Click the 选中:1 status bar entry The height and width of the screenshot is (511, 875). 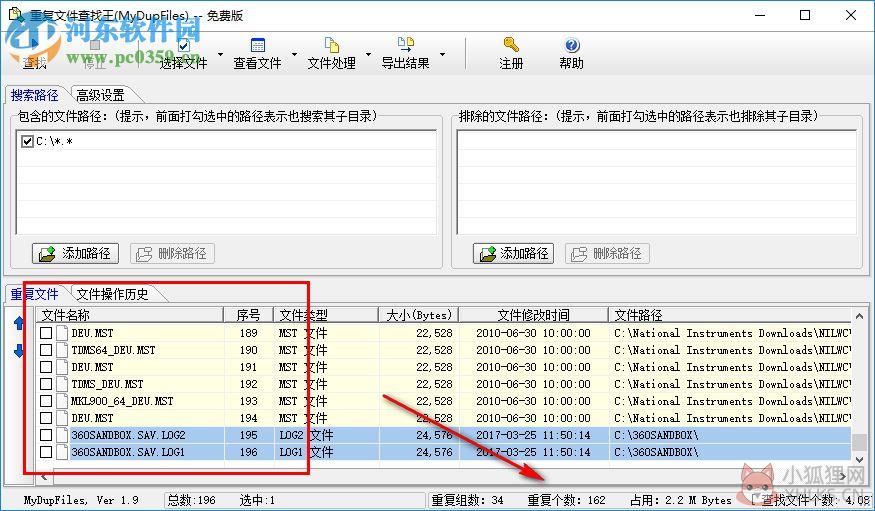point(257,500)
